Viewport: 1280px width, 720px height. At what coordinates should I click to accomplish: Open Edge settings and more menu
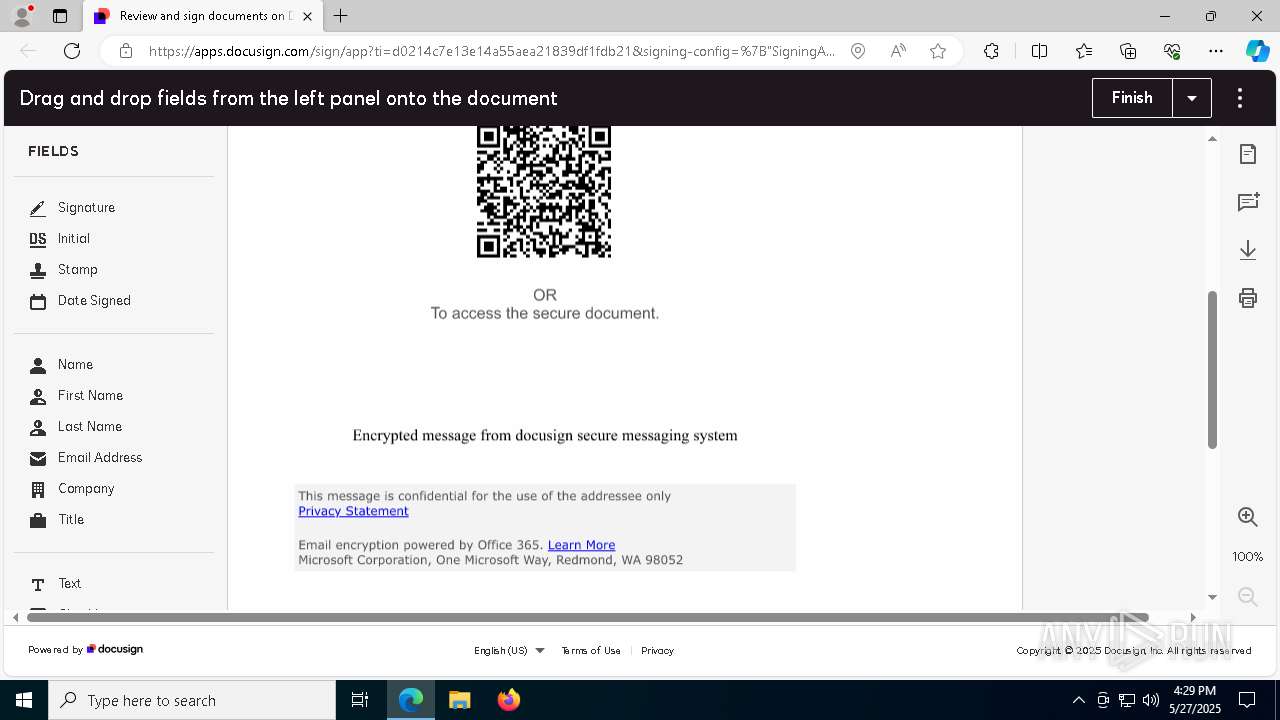point(1216,51)
